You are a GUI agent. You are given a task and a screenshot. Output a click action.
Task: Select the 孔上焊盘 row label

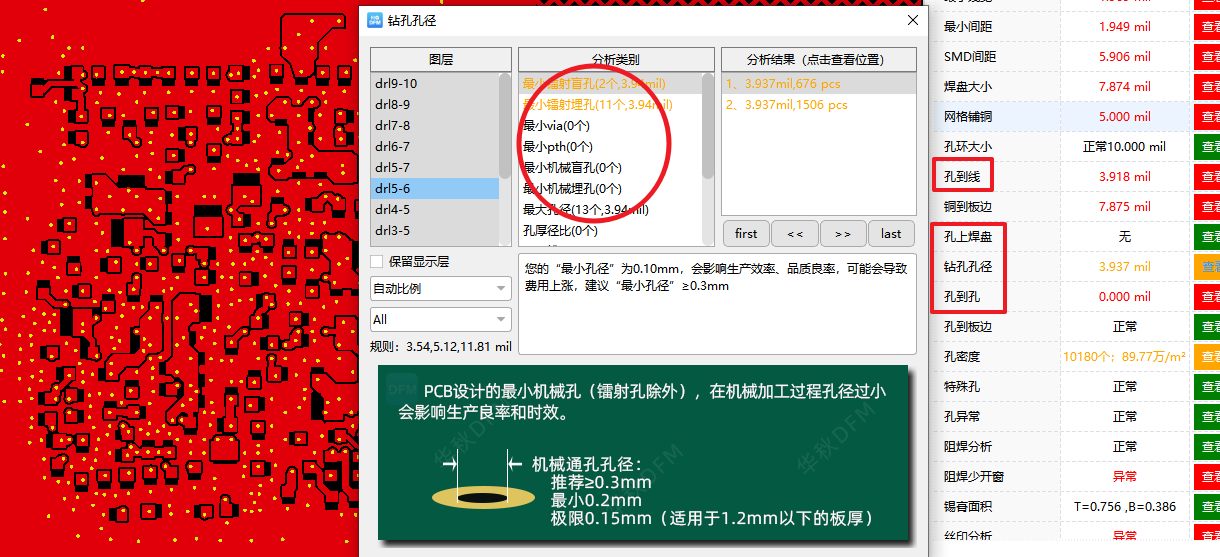[968, 237]
